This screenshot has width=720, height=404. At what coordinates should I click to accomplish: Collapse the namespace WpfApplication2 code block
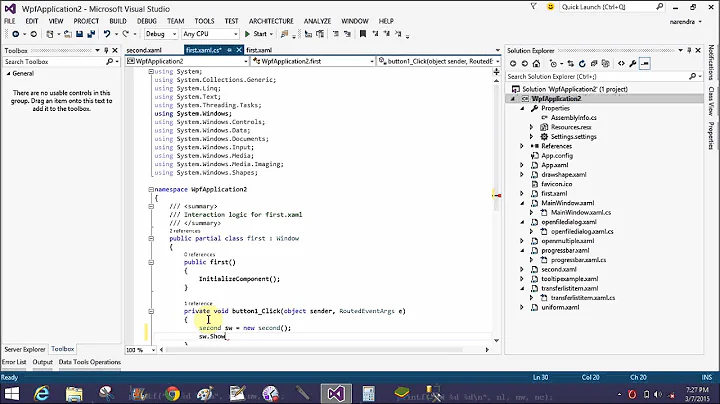151,189
